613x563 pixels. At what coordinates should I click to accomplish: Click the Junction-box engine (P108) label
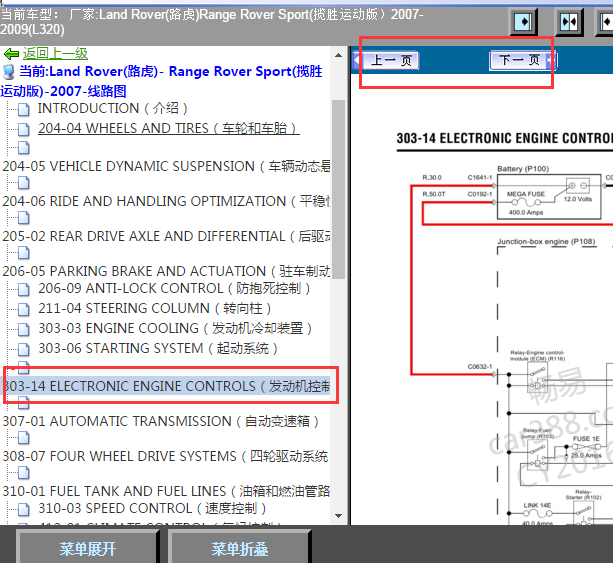tap(546, 242)
